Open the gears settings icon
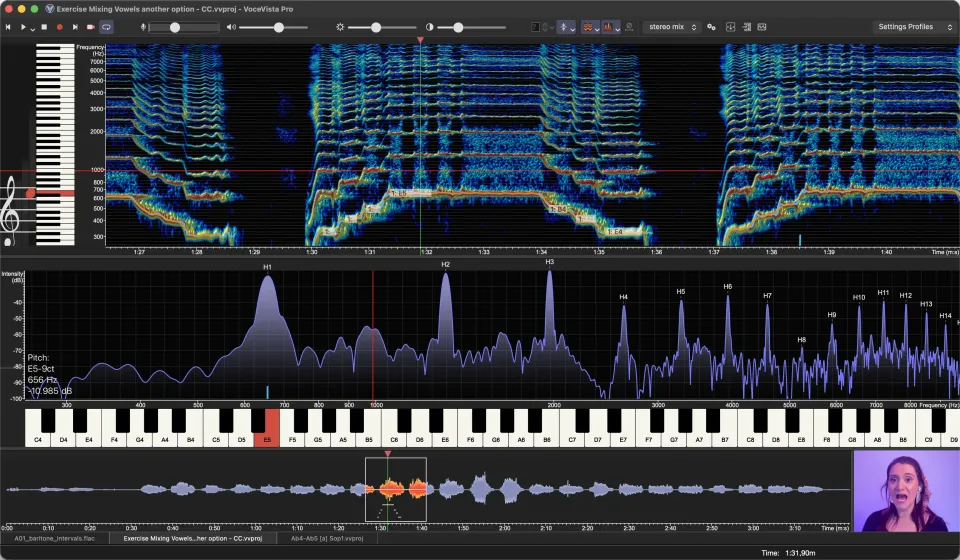The height and width of the screenshot is (560, 960). coord(711,27)
